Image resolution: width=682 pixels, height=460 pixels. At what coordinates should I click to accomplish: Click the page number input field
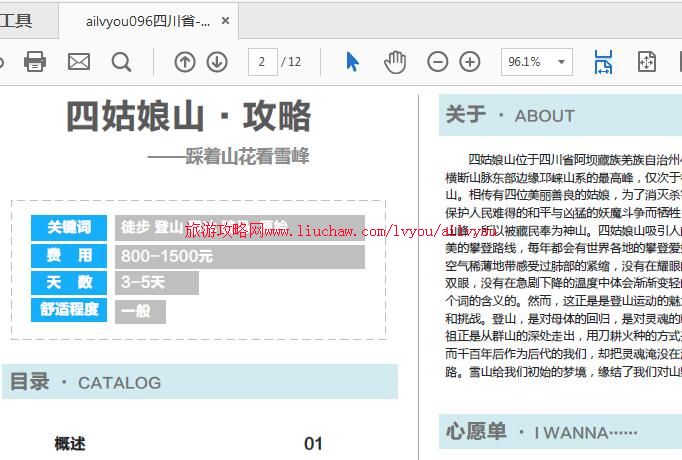(x=262, y=62)
